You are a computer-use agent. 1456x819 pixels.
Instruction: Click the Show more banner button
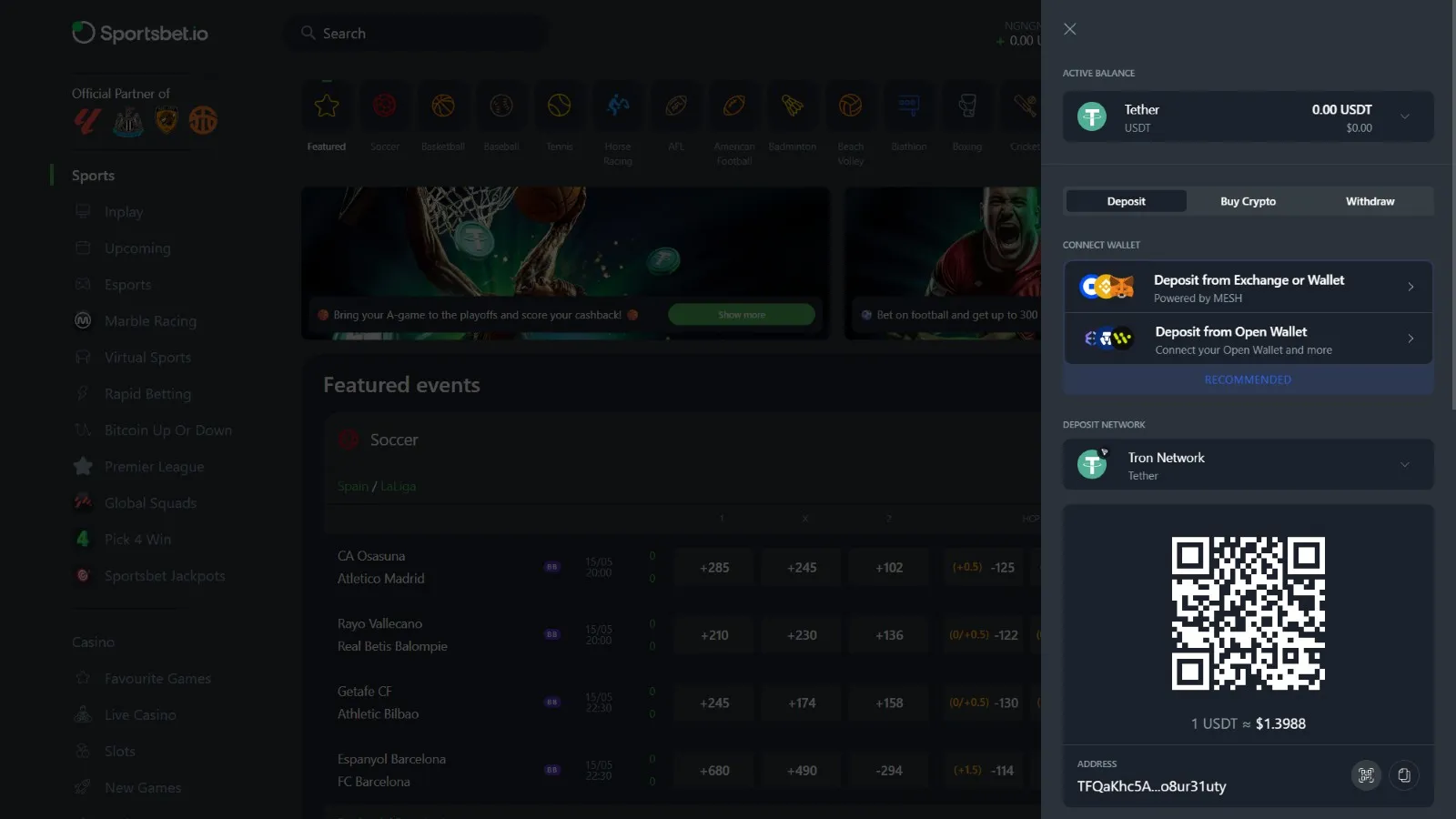[x=741, y=315]
